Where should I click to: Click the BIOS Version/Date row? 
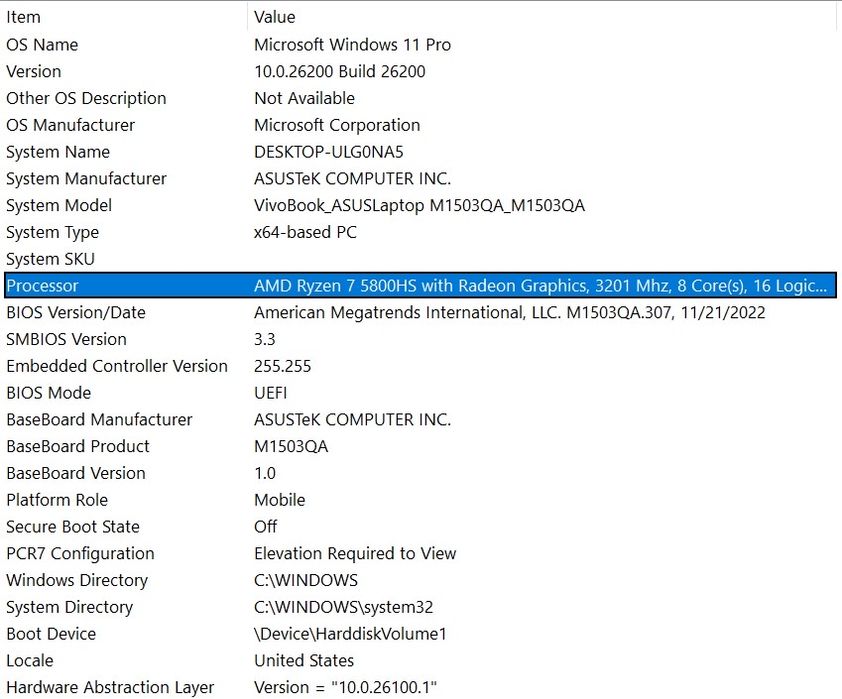point(76,313)
